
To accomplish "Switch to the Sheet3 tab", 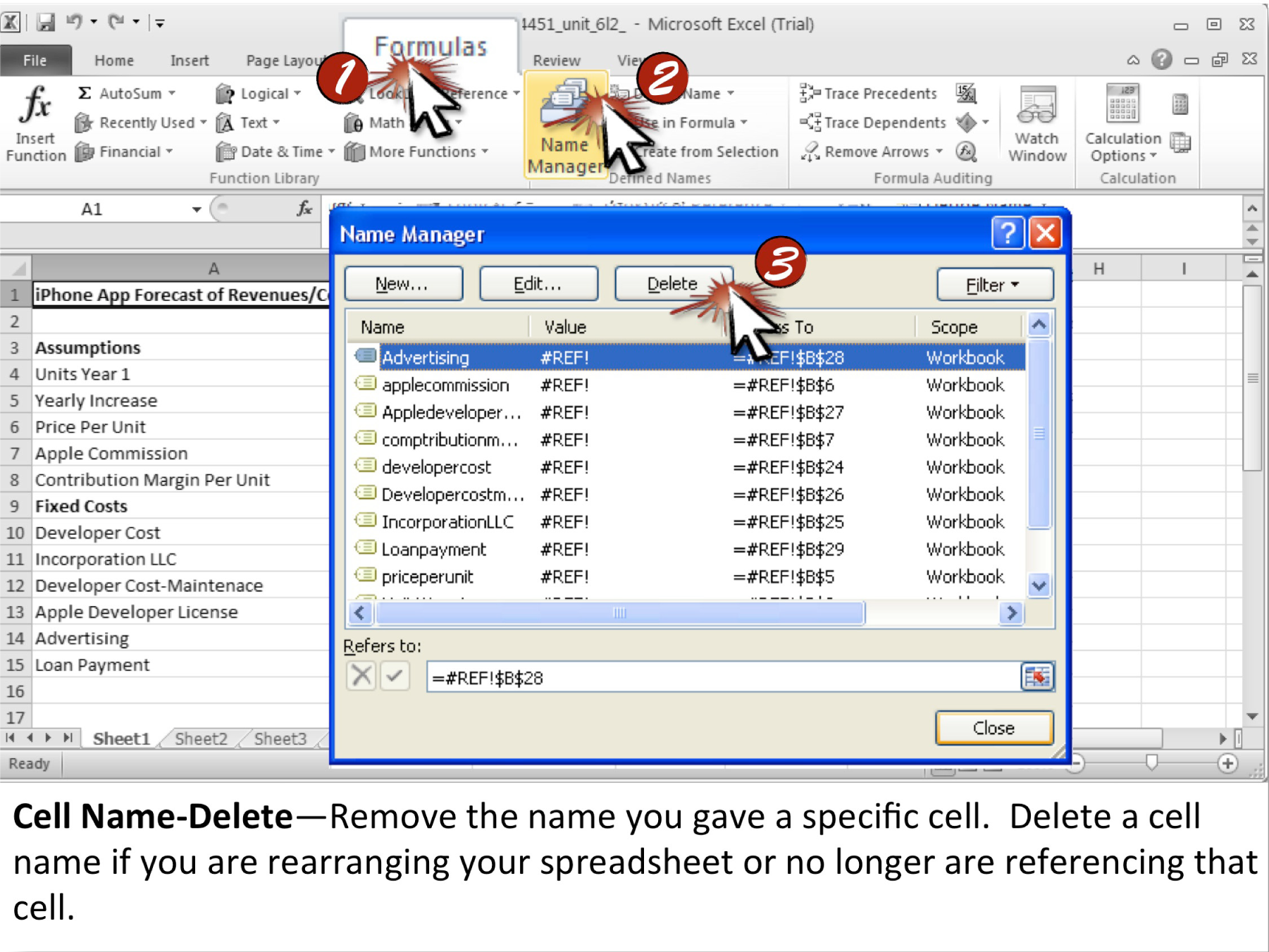I will 280,738.
